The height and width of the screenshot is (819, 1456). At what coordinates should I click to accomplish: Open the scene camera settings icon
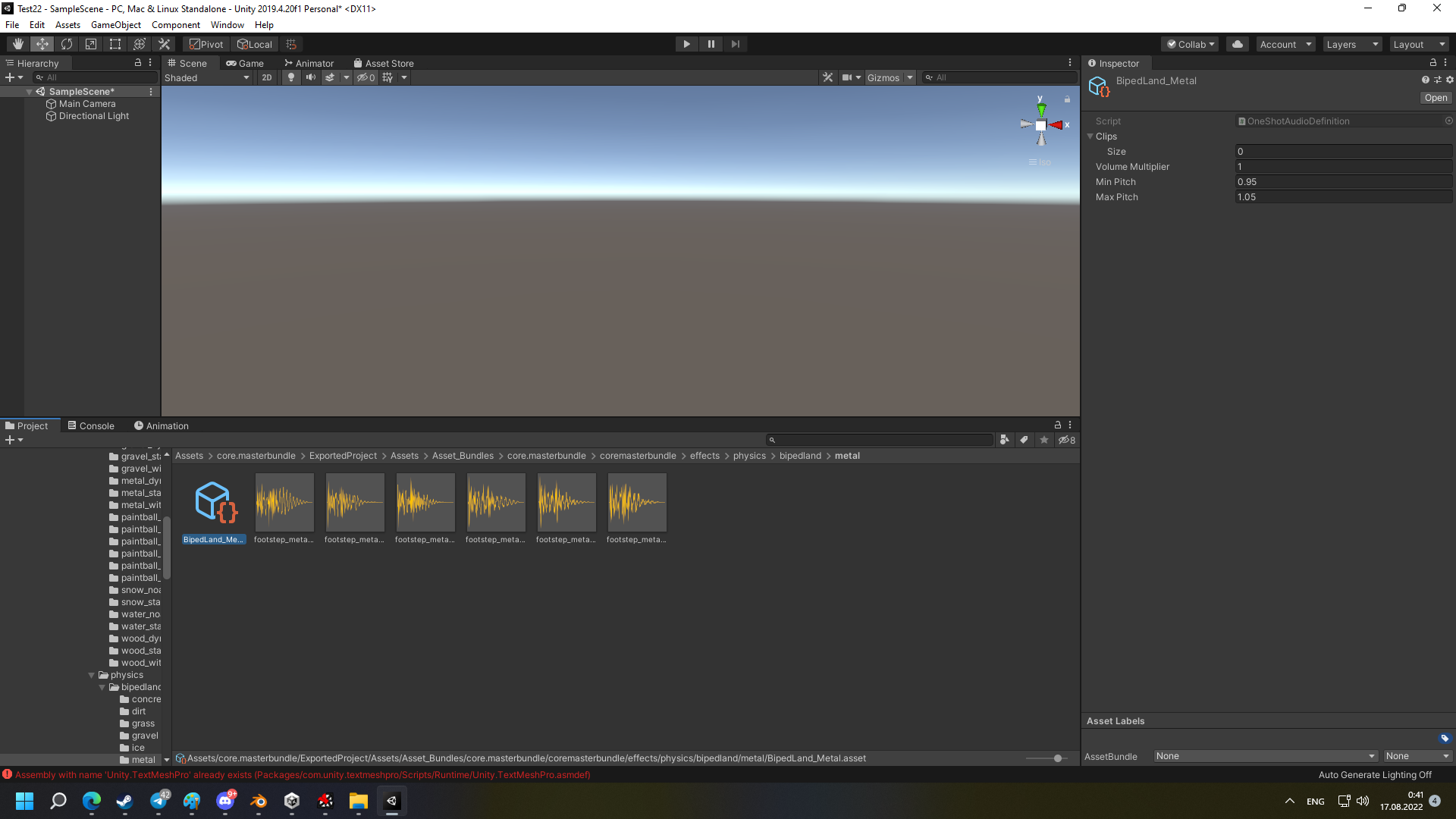(x=851, y=77)
